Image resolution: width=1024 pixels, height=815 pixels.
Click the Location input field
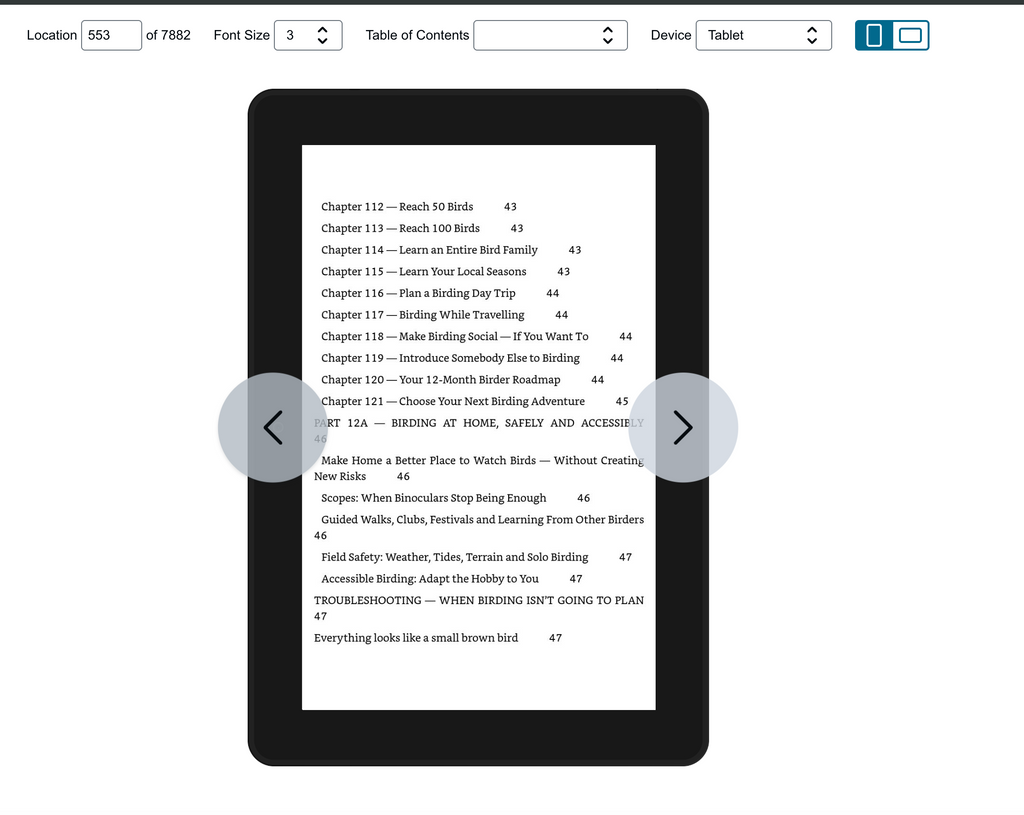point(111,35)
